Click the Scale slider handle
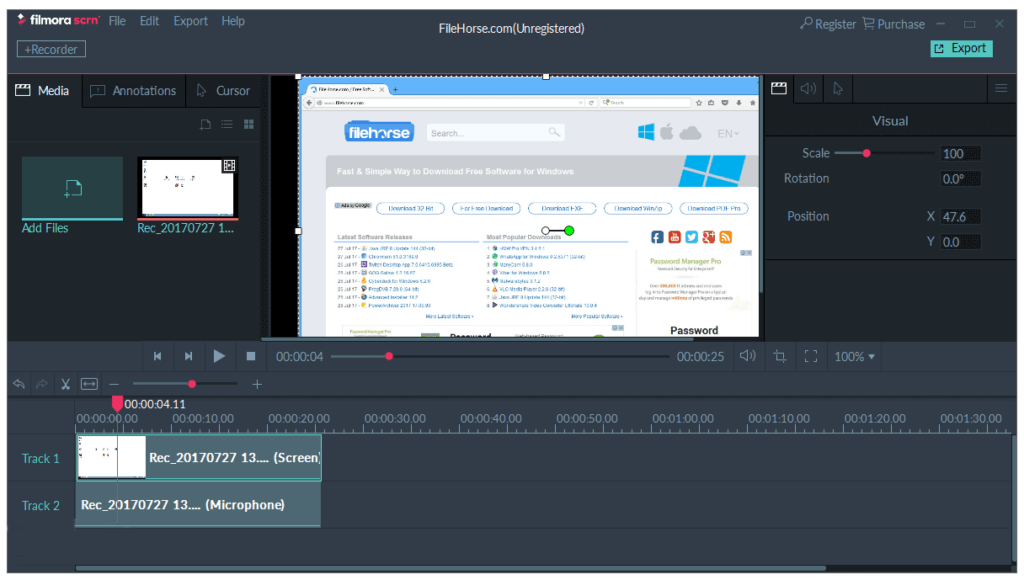 [x=866, y=153]
